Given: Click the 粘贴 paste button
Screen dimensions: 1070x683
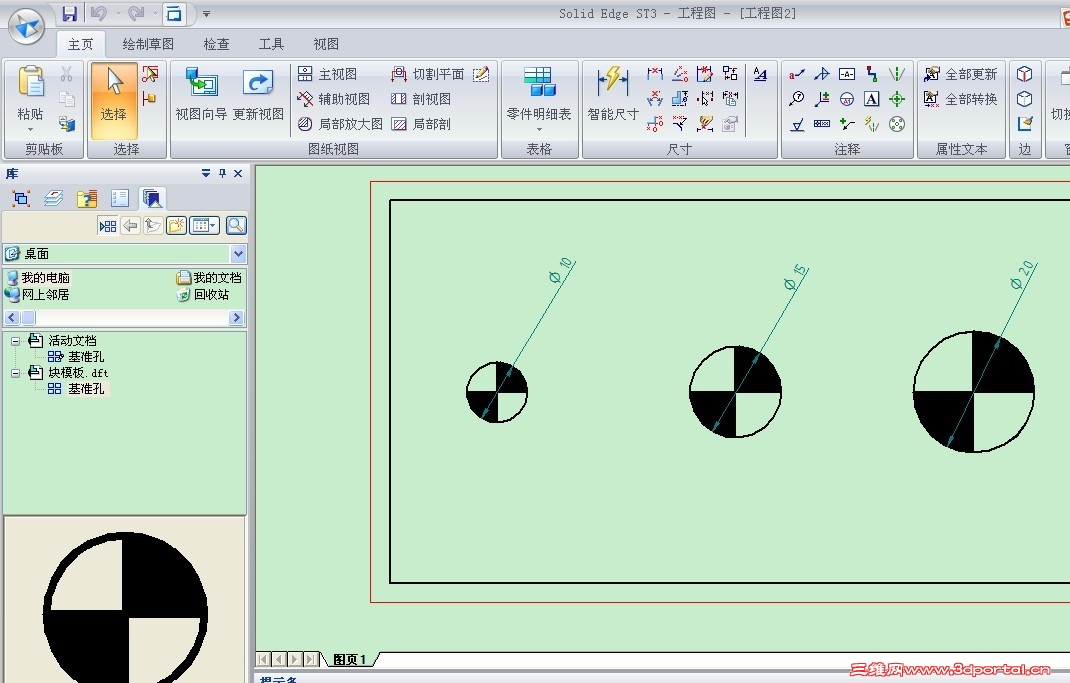Looking at the screenshot, I should click(x=30, y=93).
